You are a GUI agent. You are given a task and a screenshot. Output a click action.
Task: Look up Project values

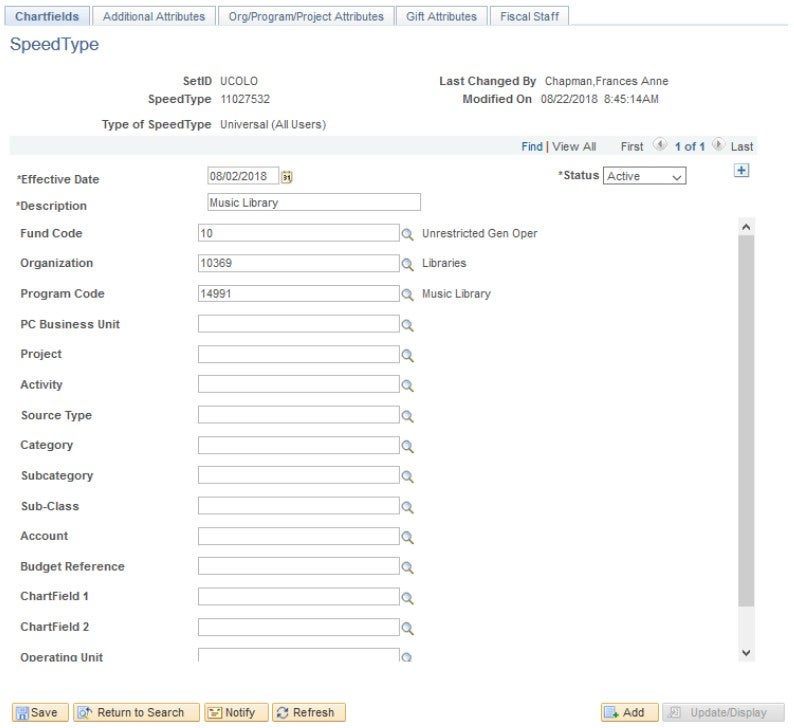click(x=407, y=355)
